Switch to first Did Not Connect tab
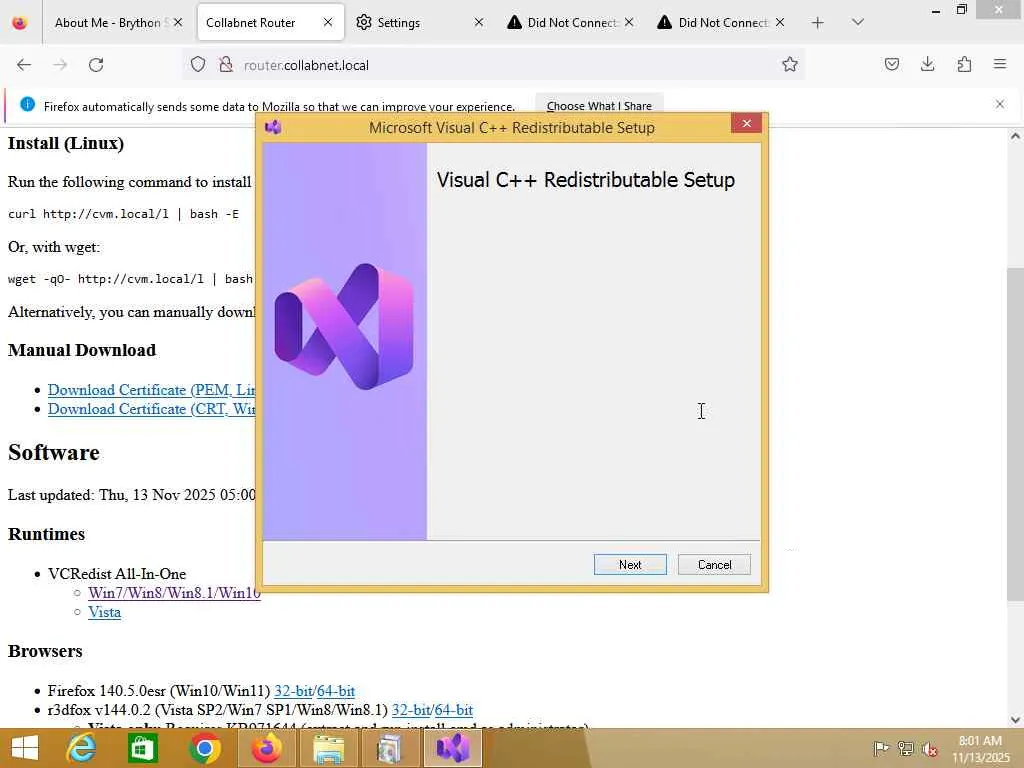 (571, 23)
